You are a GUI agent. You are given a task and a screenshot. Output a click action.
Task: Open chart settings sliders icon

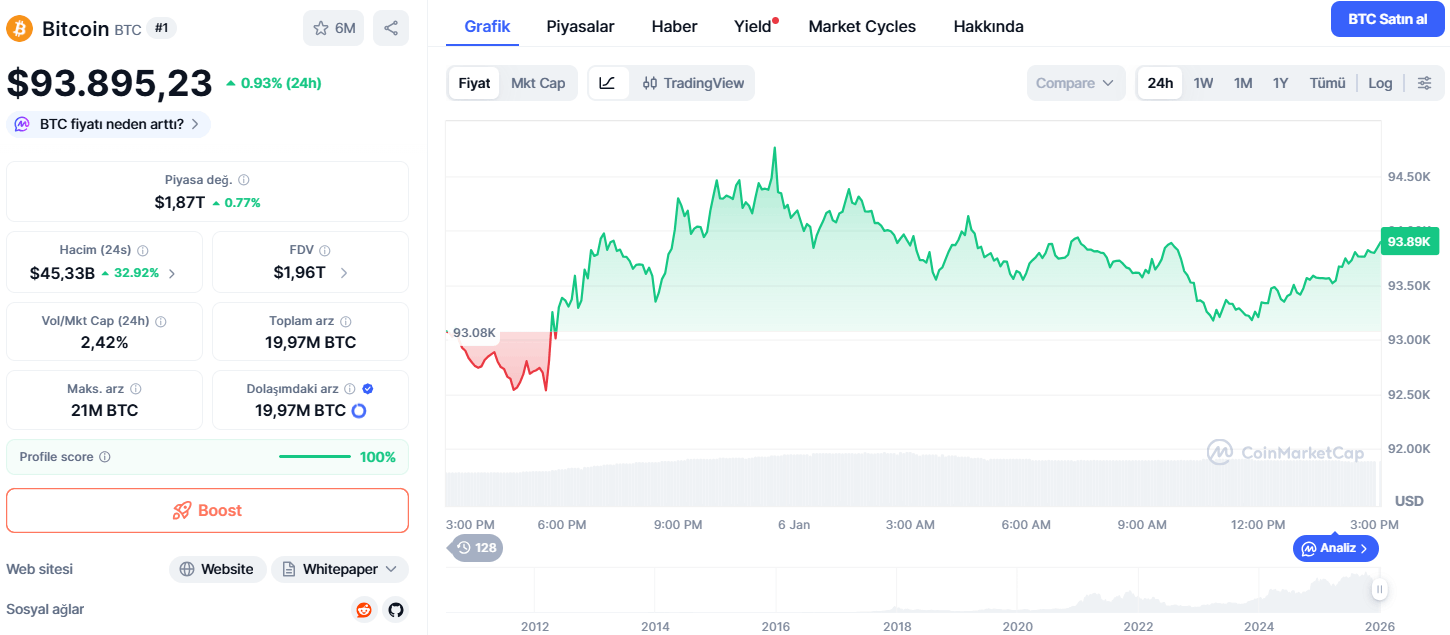[1425, 83]
